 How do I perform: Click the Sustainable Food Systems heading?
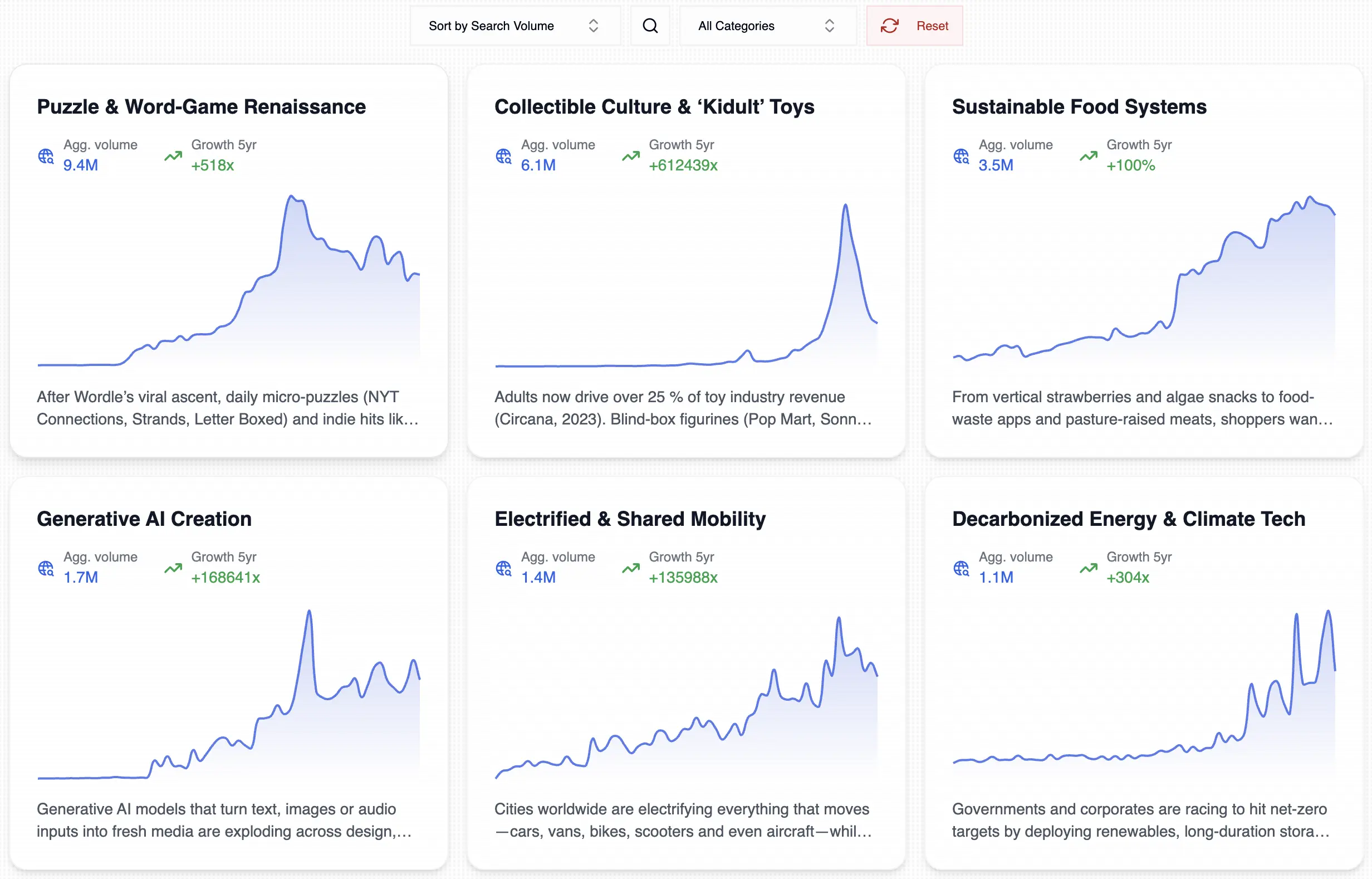[1079, 106]
